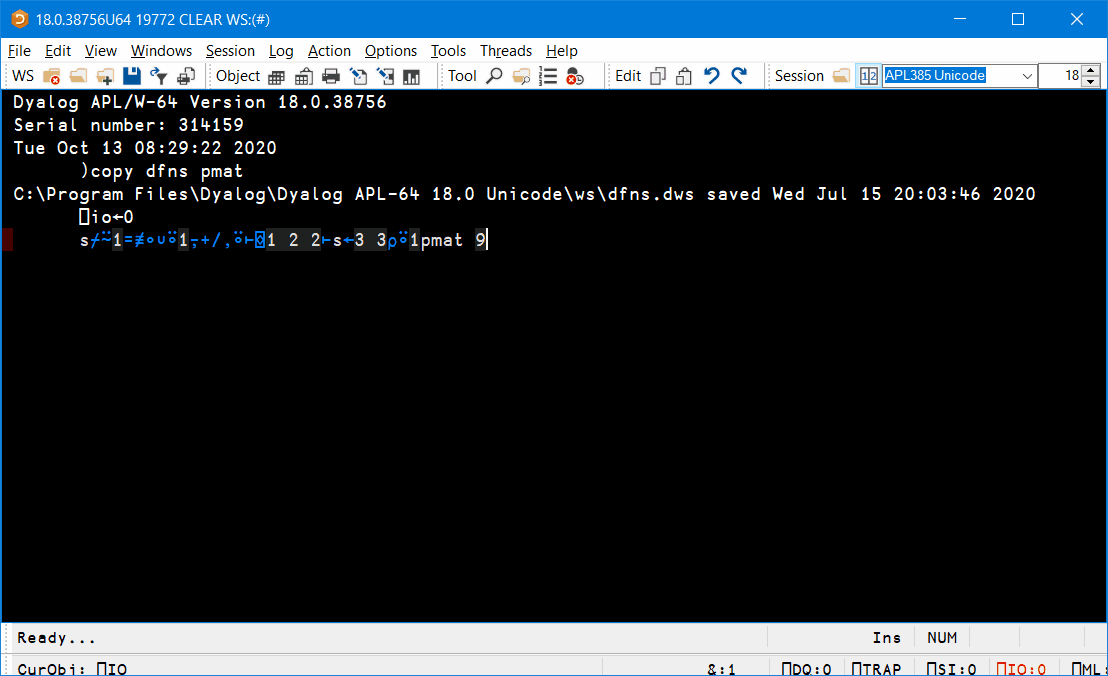Open the Help menu
The height and width of the screenshot is (676, 1108).
coord(562,51)
